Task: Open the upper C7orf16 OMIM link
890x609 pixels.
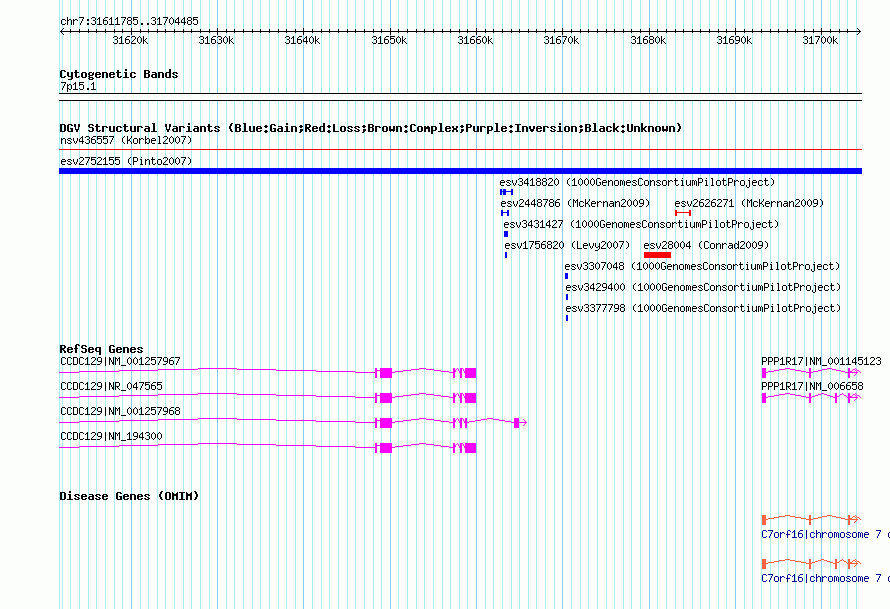Action: click(x=825, y=535)
